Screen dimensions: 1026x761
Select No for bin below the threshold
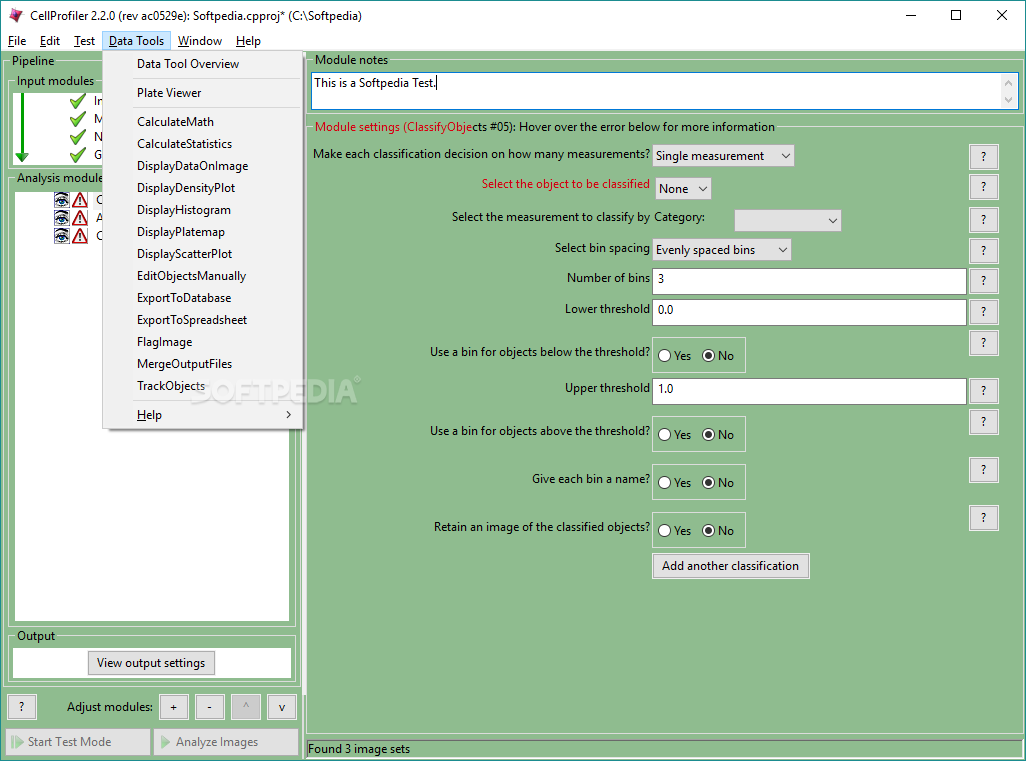718,356
